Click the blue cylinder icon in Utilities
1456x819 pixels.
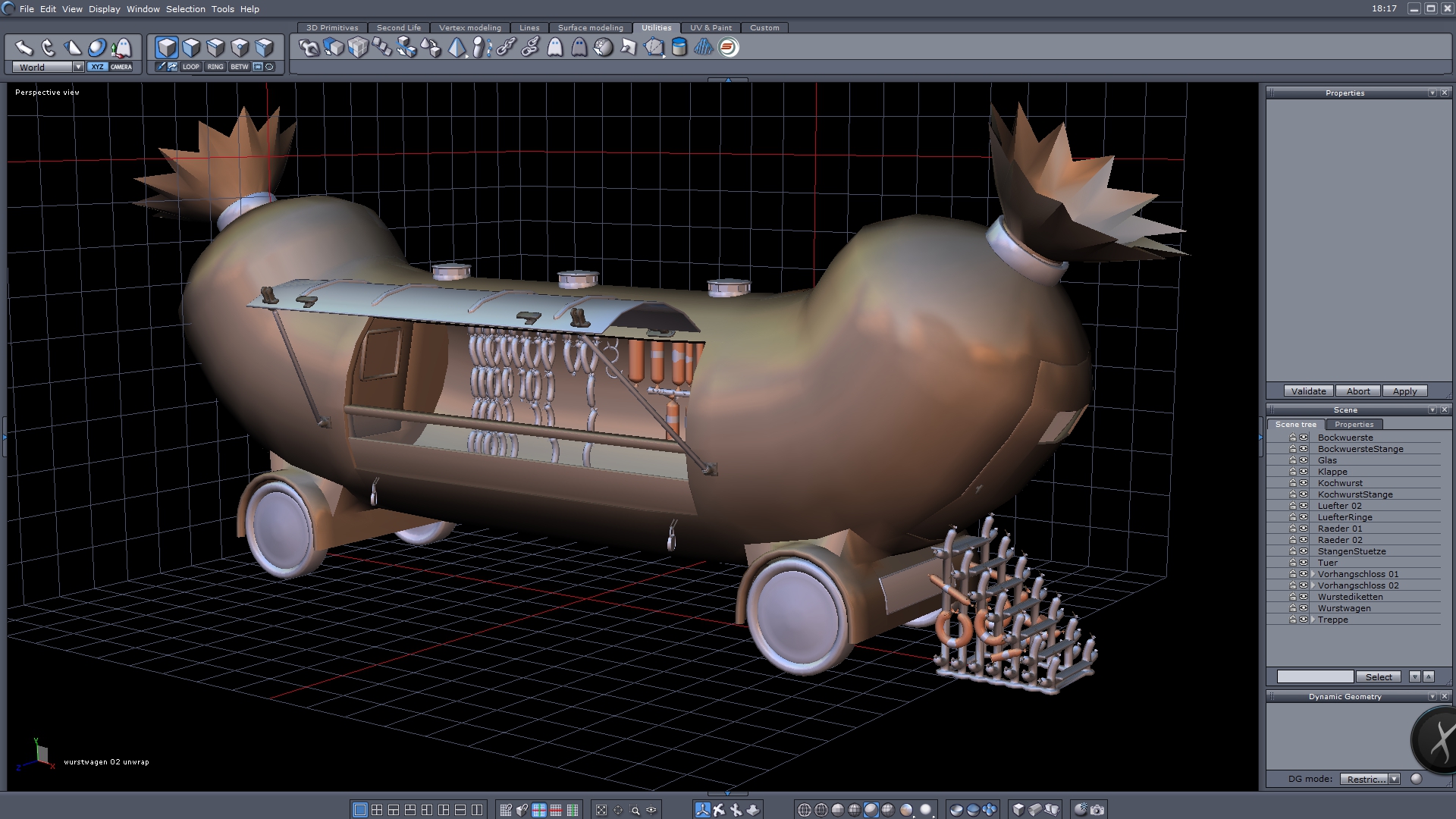[x=679, y=48]
